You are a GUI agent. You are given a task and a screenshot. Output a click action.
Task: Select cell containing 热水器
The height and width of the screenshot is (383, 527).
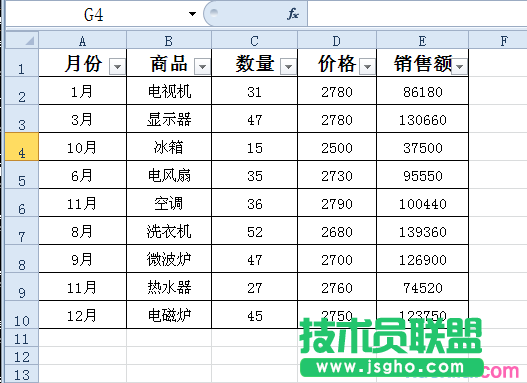(x=169, y=287)
